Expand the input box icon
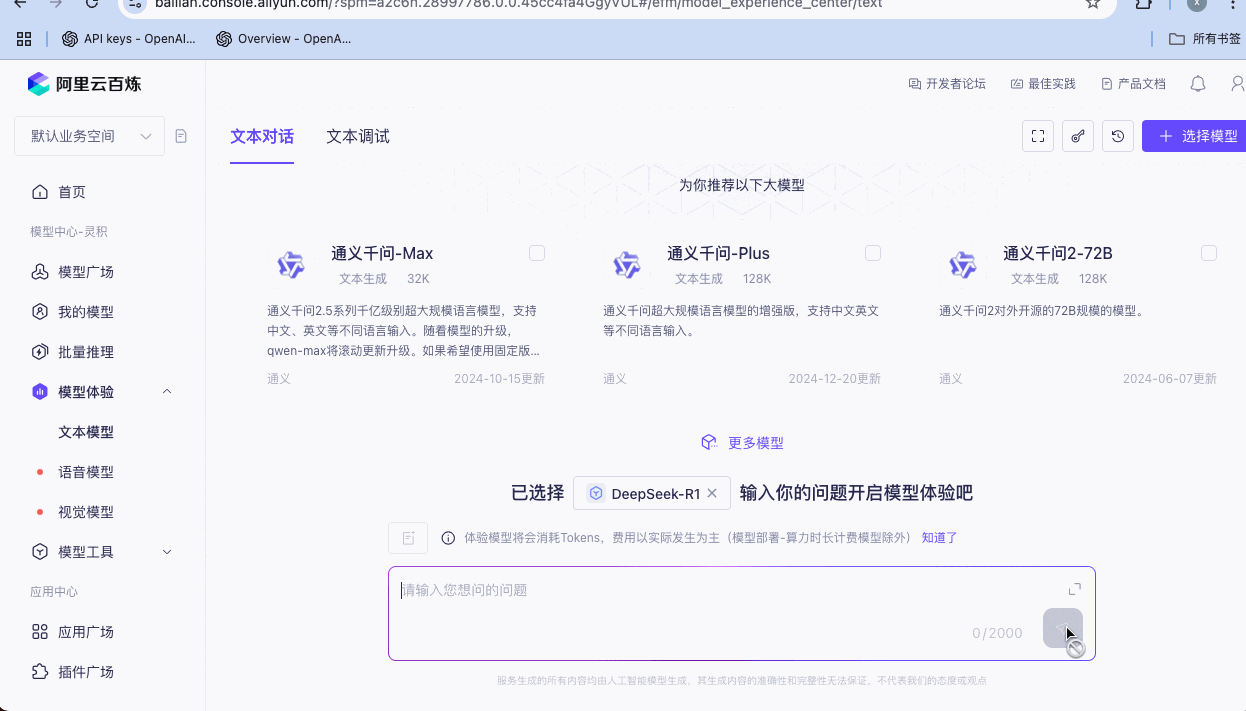 coord(1075,589)
